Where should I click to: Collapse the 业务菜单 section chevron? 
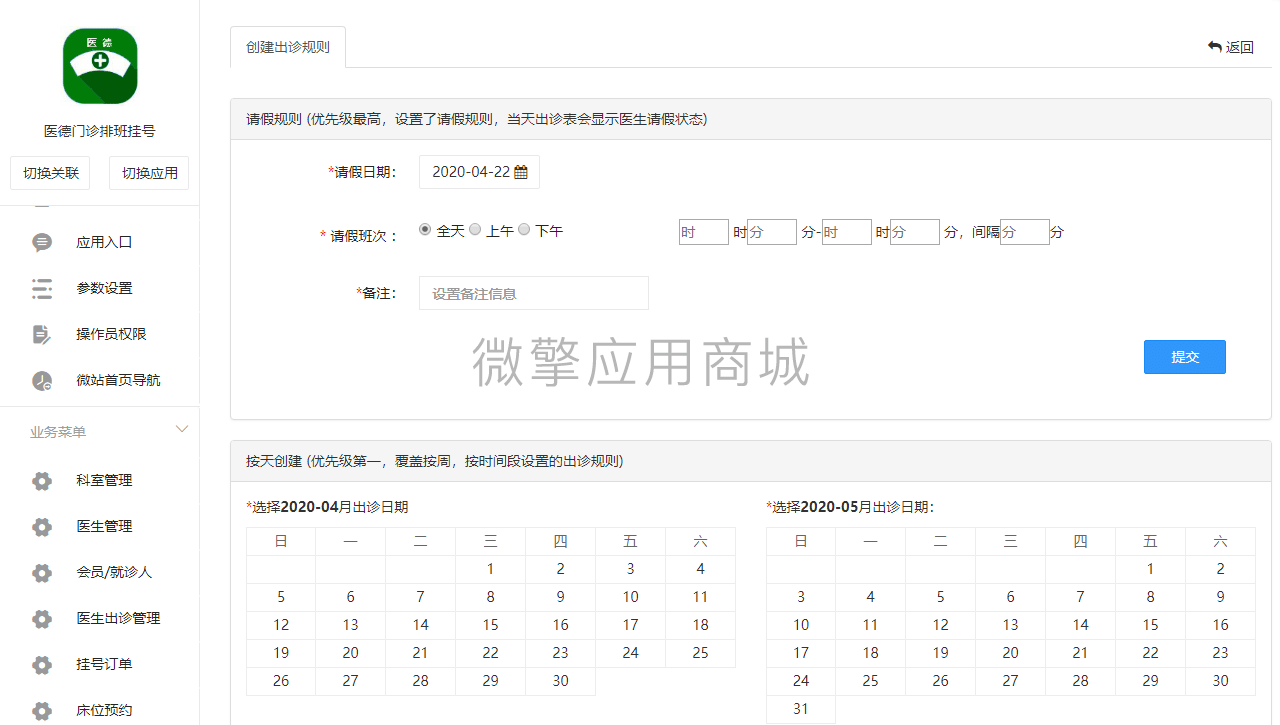click(182, 429)
